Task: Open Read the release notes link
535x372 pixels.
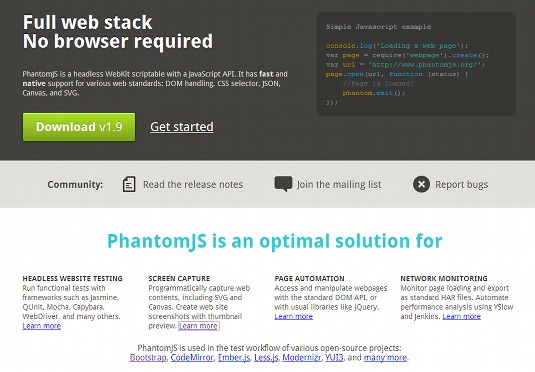Action: tap(193, 185)
